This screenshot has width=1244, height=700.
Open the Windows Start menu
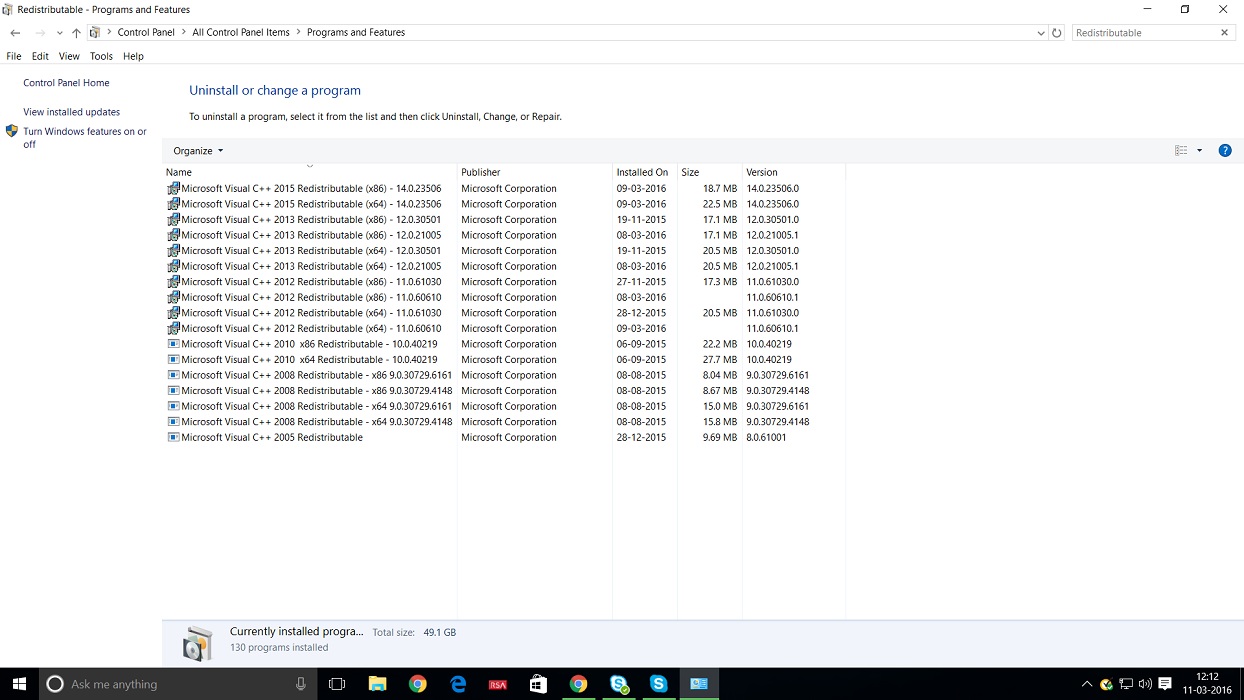[18, 684]
